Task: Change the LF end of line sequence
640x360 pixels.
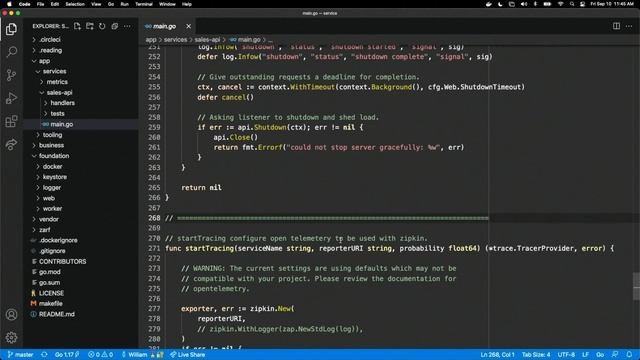Action: pos(585,355)
